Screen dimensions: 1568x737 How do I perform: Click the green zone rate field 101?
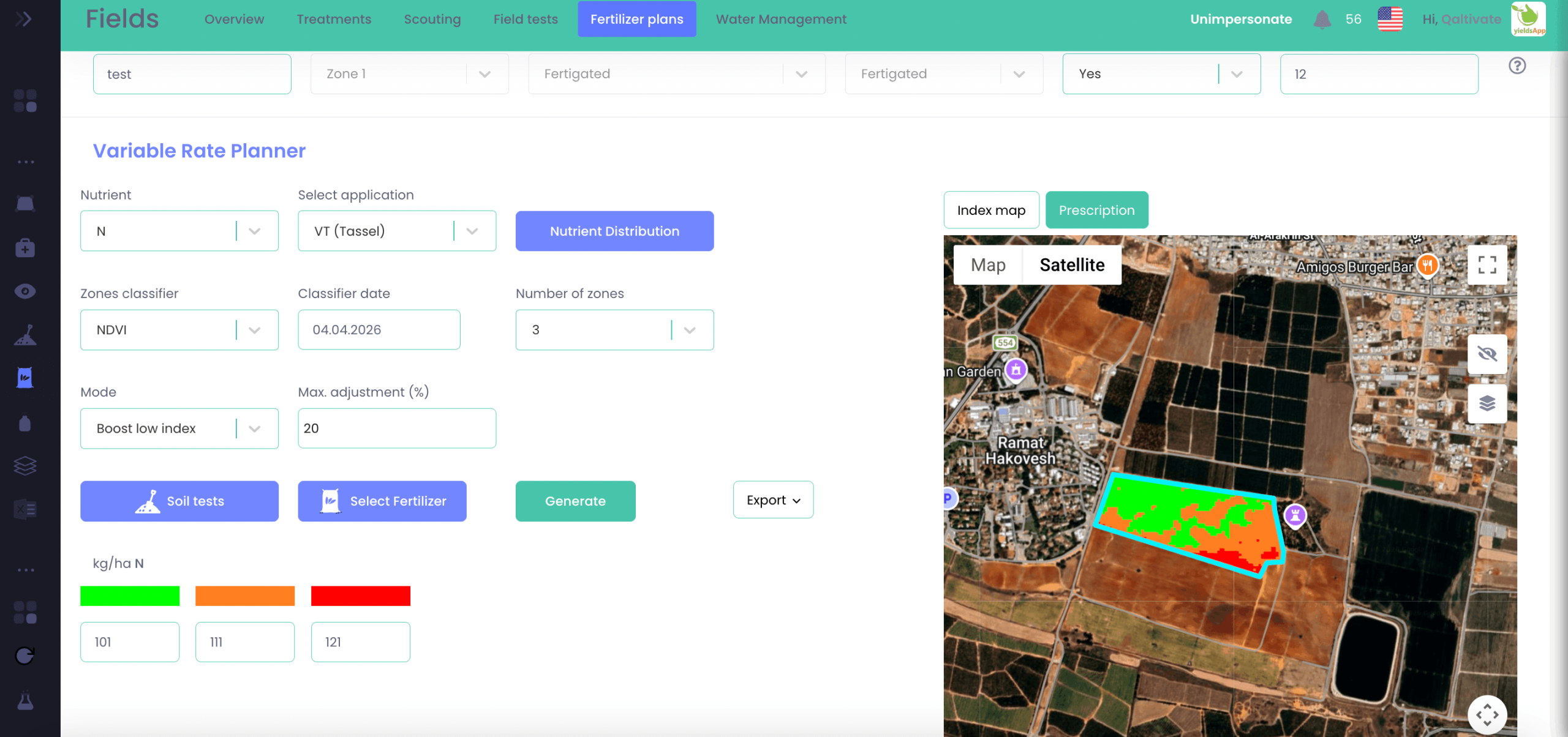tap(130, 642)
